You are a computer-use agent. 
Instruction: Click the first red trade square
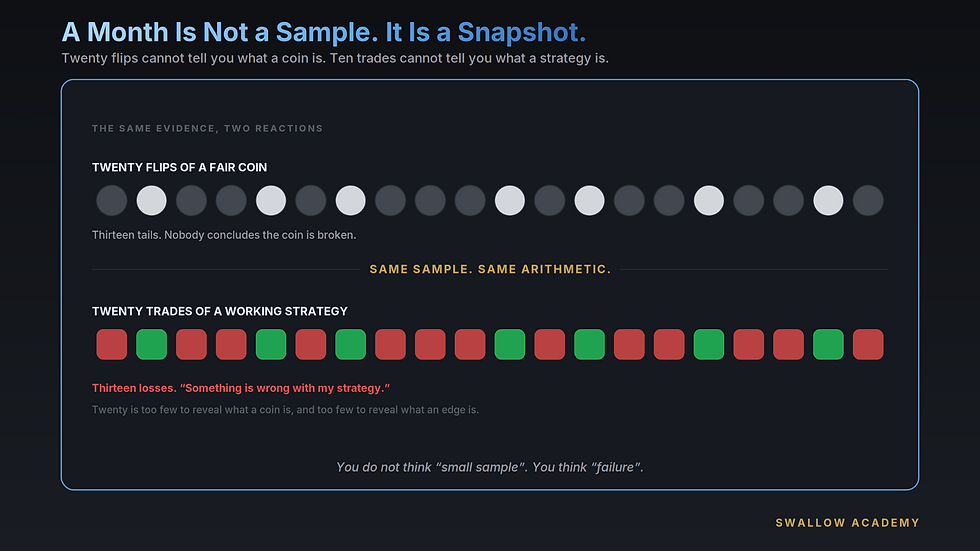112,344
